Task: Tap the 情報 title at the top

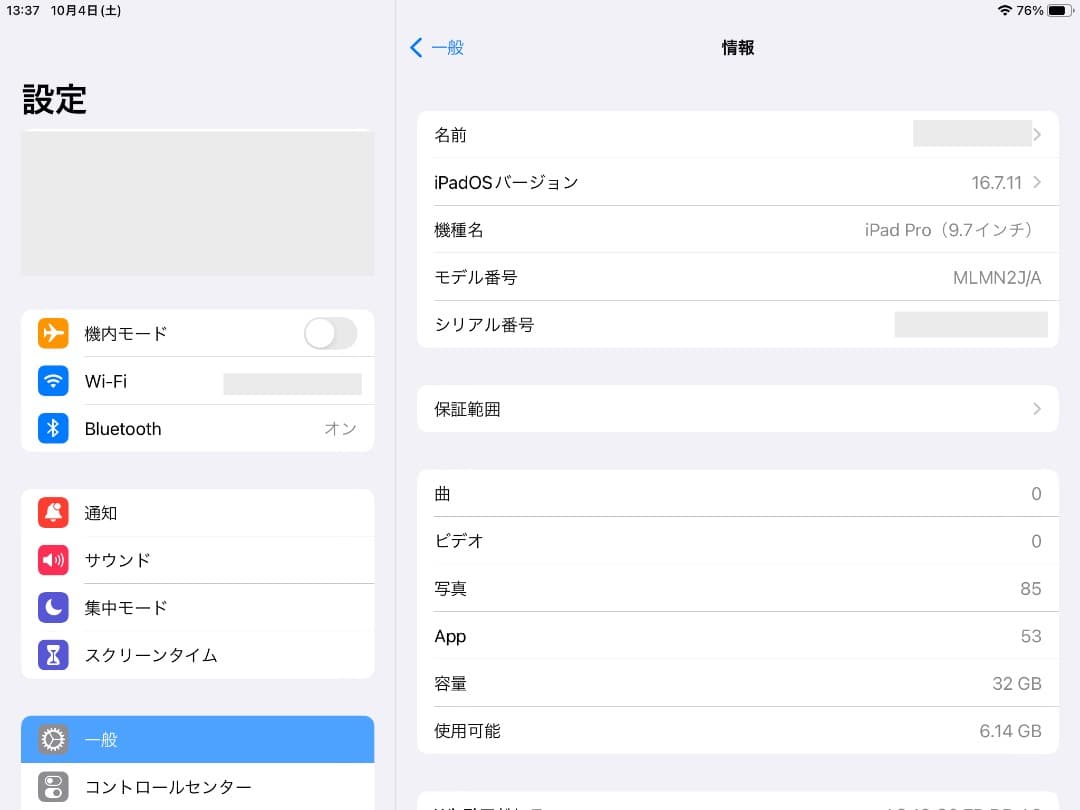Action: pyautogui.click(x=737, y=47)
